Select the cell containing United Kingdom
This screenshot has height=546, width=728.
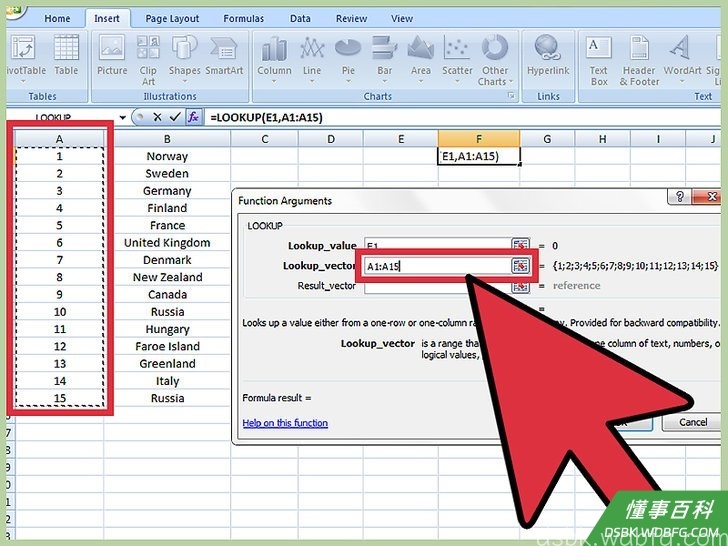point(167,243)
